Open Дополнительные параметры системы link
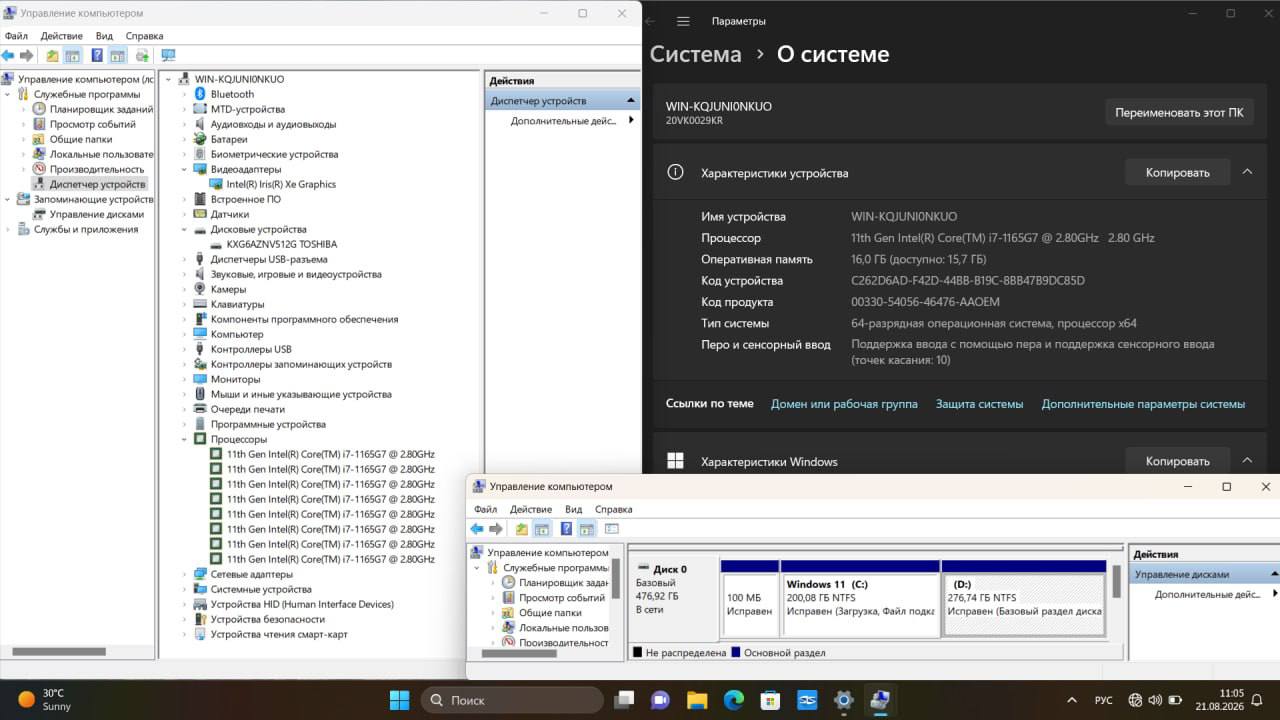This screenshot has width=1280, height=720. click(x=1143, y=404)
